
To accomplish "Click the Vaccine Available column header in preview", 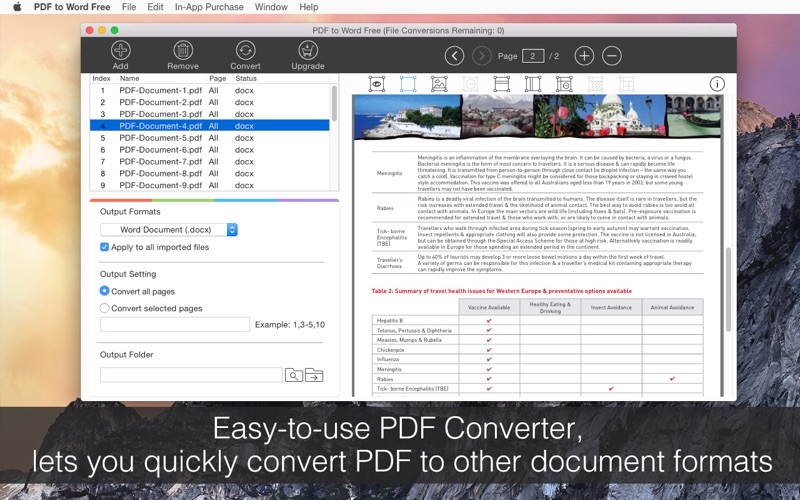I will (489, 307).
